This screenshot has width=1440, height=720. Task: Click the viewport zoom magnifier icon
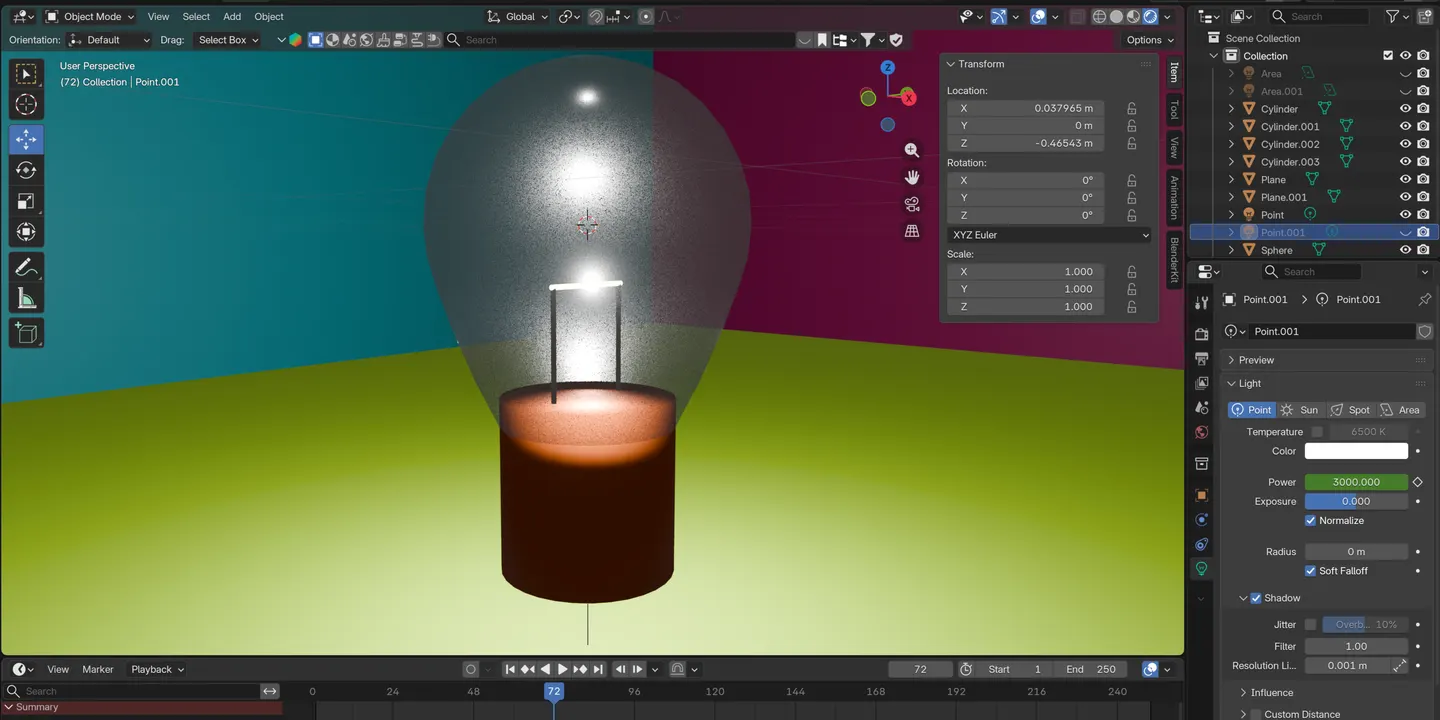[912, 150]
